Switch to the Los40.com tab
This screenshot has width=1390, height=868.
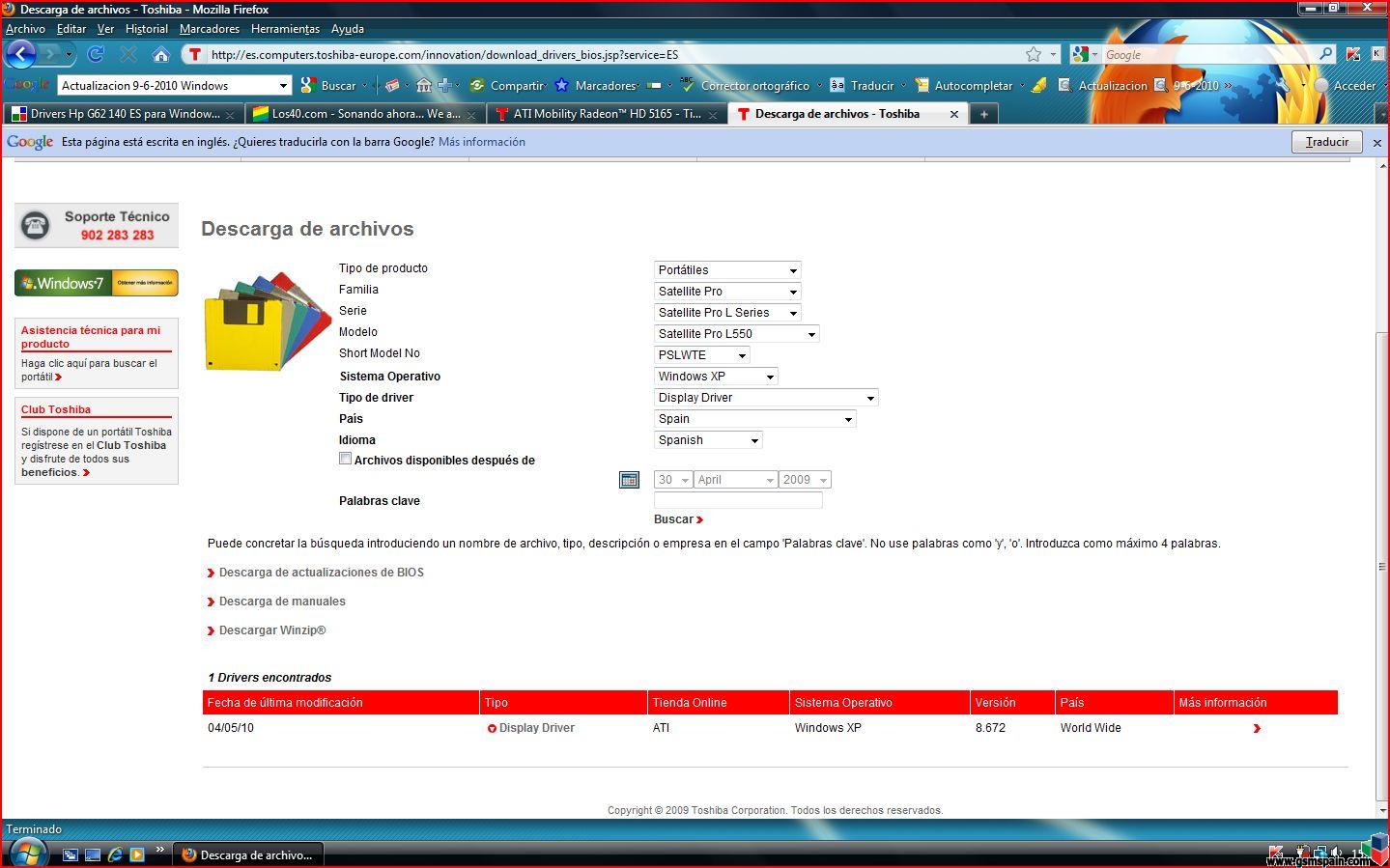click(364, 114)
